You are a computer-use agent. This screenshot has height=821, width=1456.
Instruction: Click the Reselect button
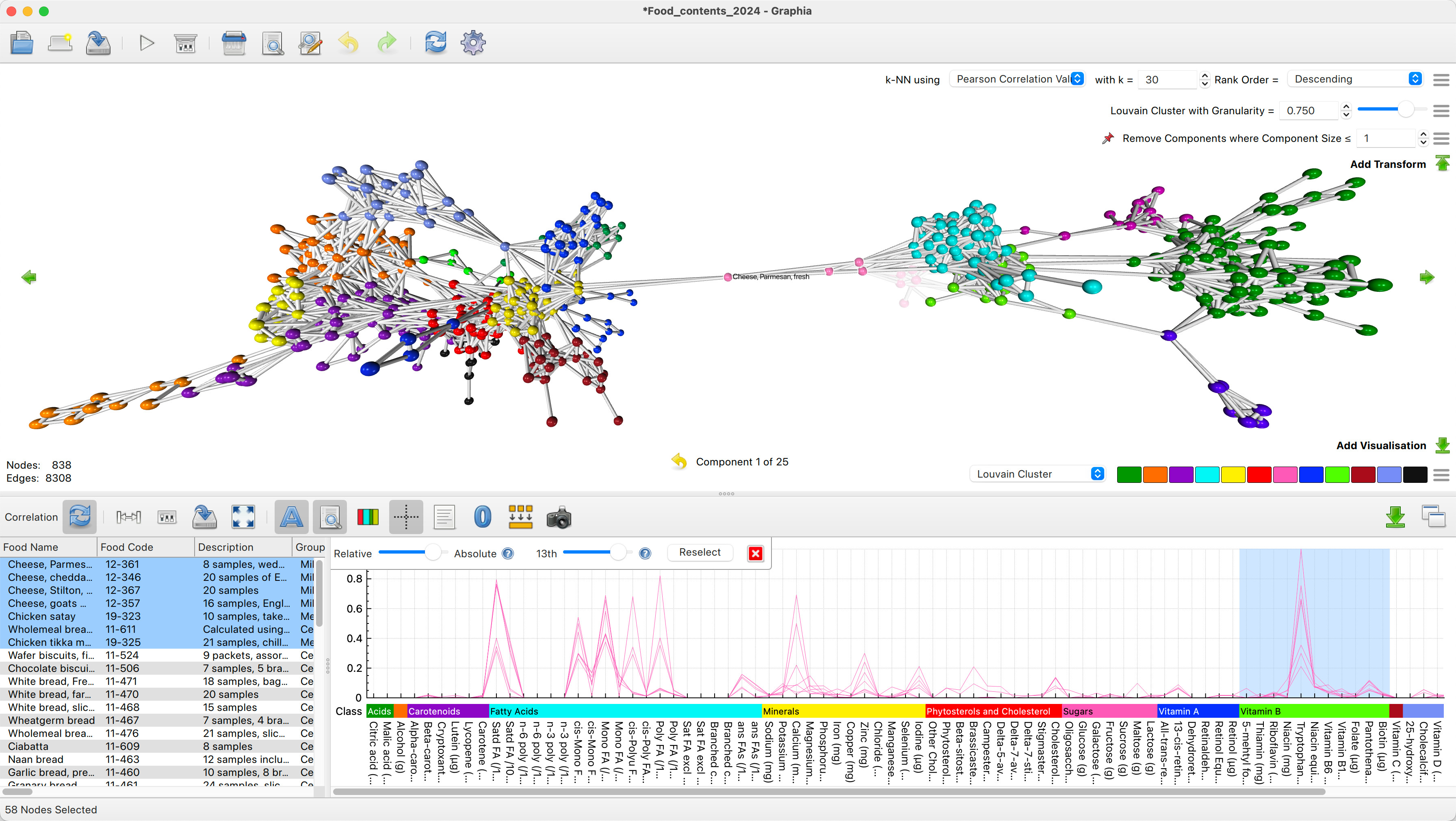[700, 552]
